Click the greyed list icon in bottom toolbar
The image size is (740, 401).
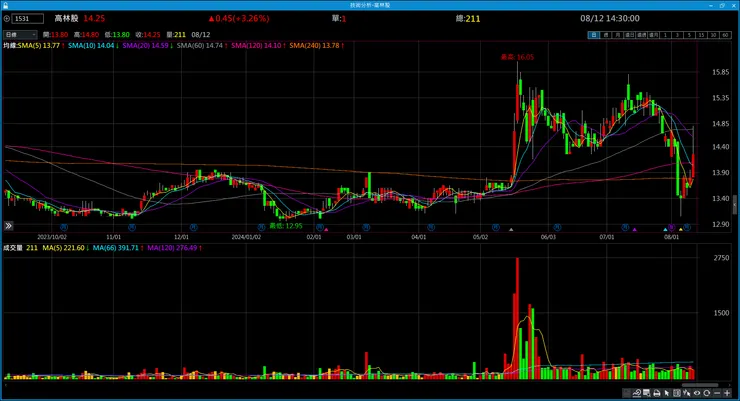click(x=626, y=393)
